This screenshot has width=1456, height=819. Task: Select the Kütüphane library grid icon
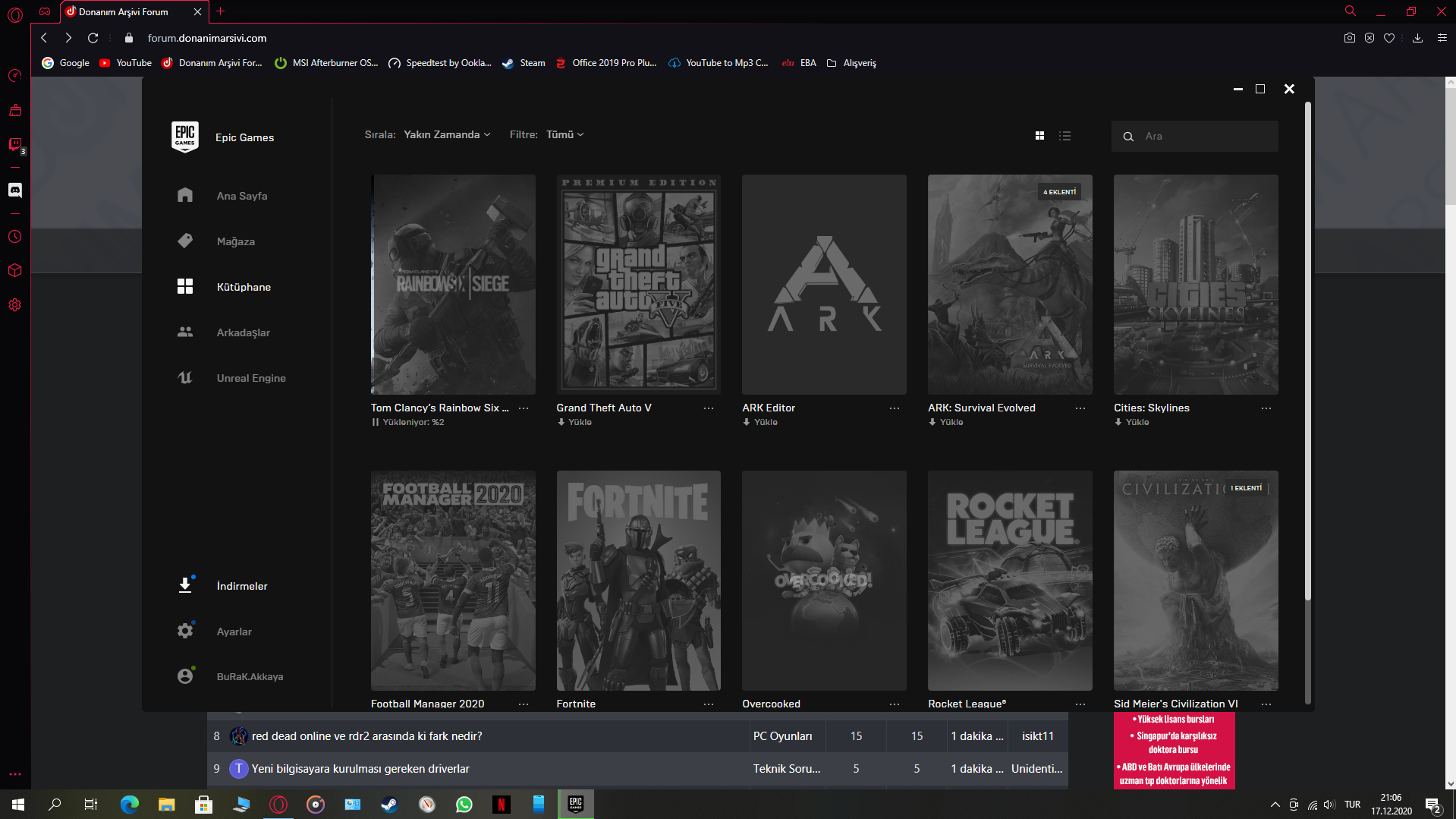[x=185, y=286]
